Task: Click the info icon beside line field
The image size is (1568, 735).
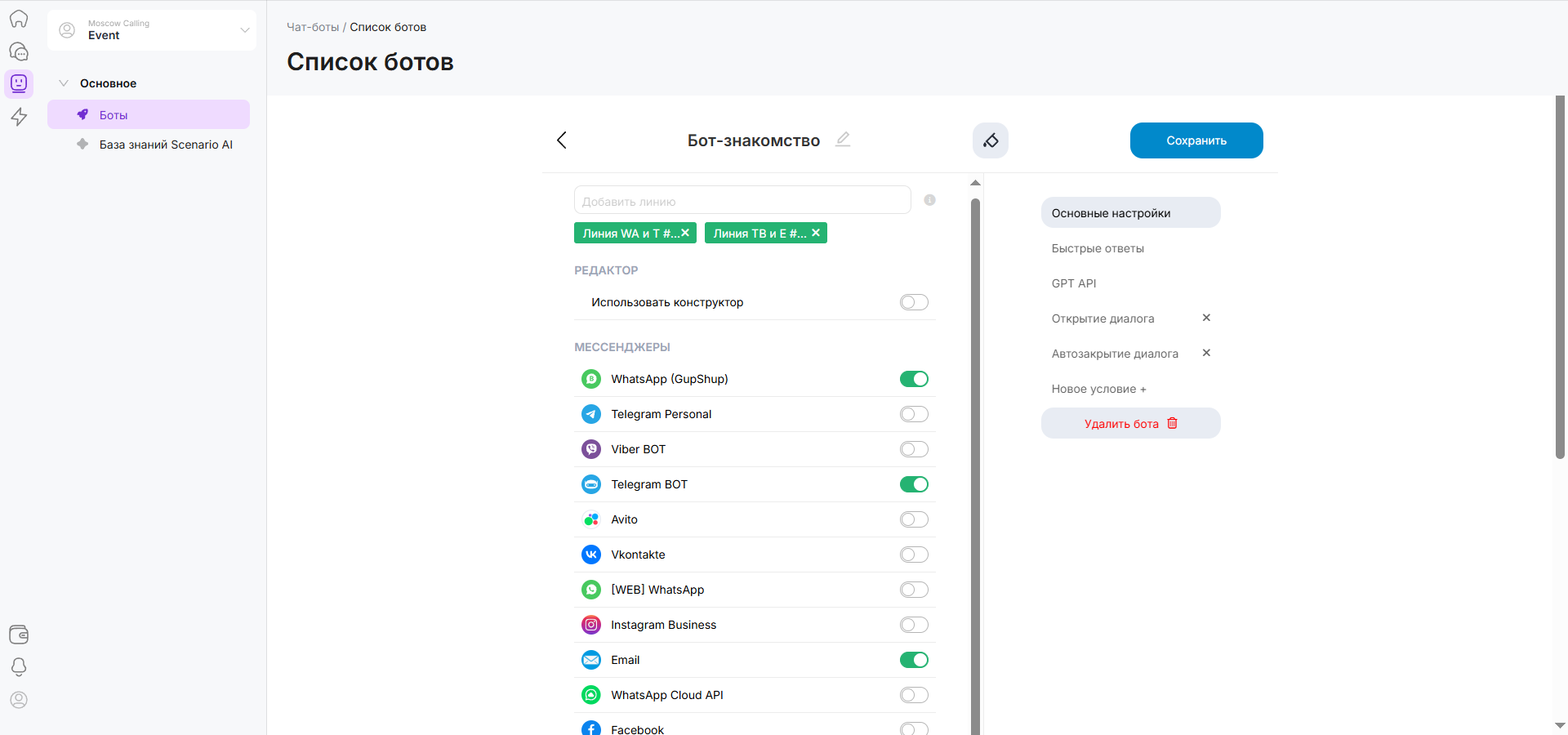Action: 929,200
